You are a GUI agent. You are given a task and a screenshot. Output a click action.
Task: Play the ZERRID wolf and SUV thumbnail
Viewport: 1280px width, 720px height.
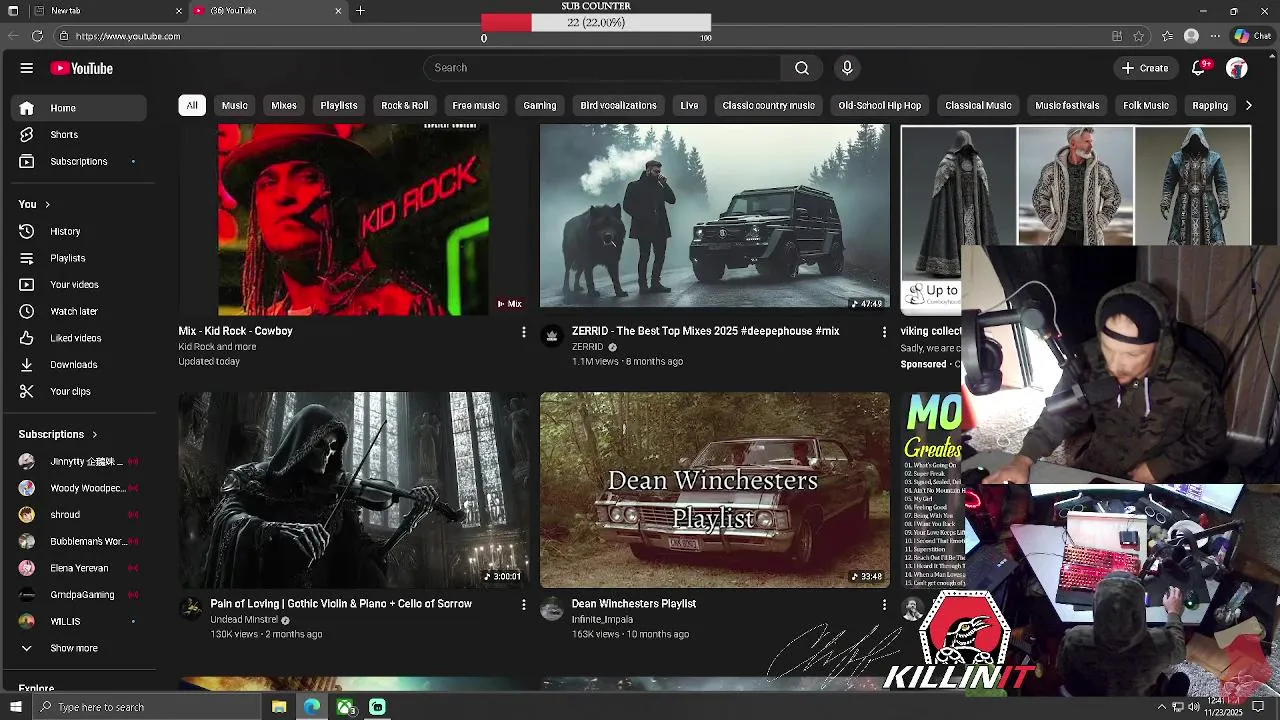(714, 216)
